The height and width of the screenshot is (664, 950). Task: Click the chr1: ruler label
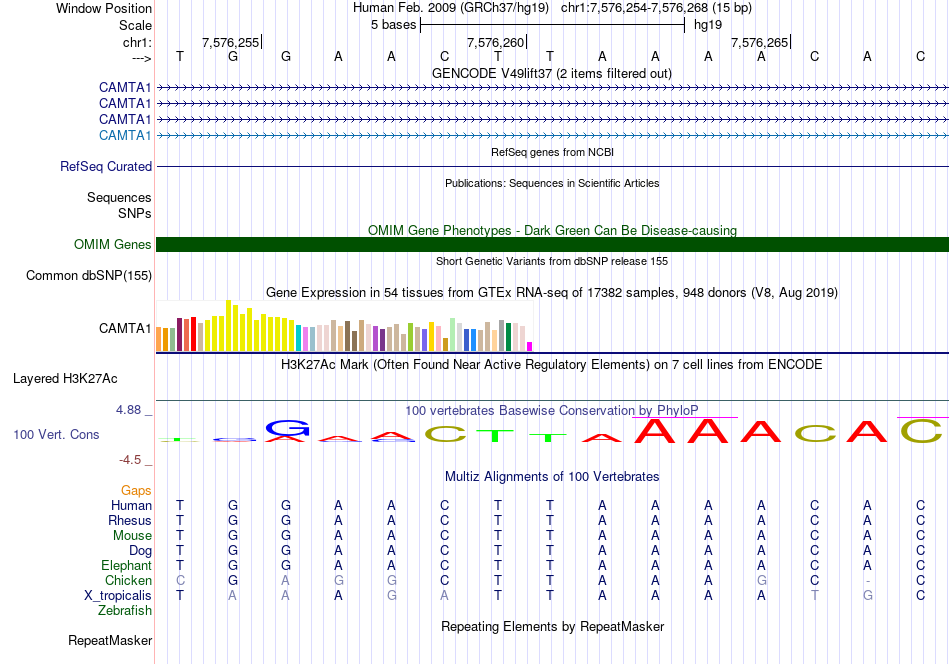pos(137,42)
